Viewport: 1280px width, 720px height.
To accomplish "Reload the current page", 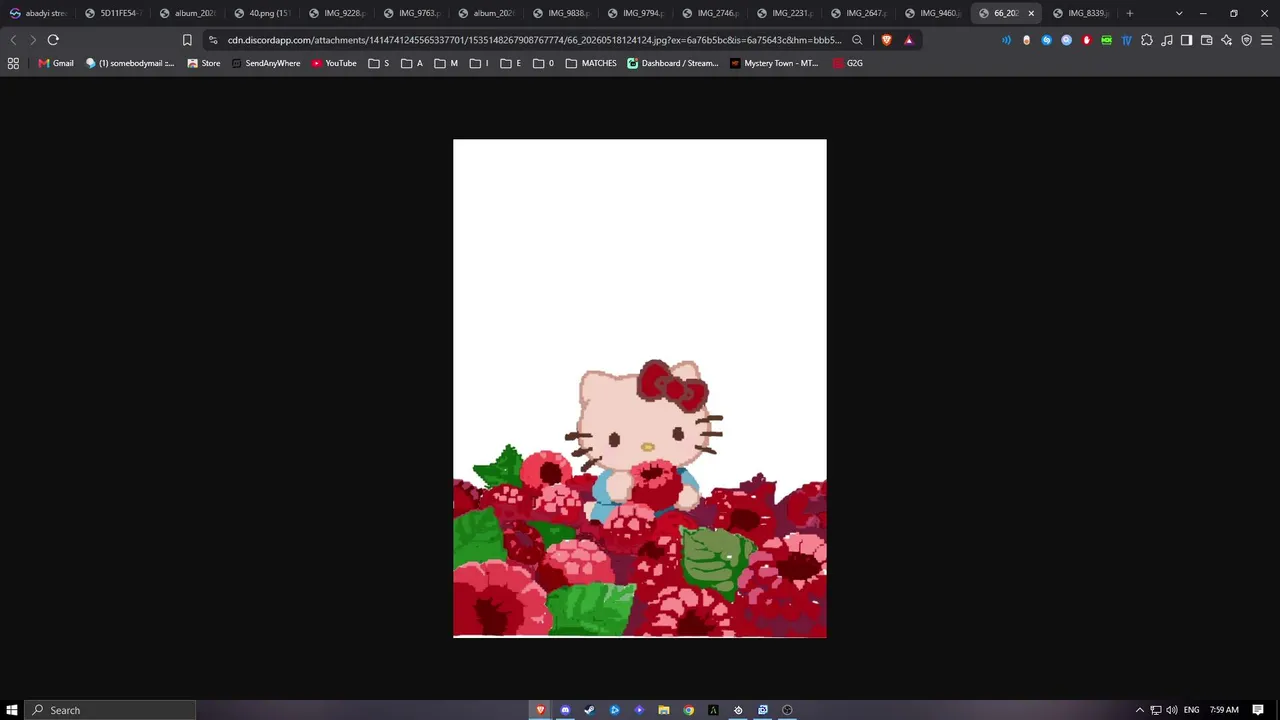I will point(53,40).
